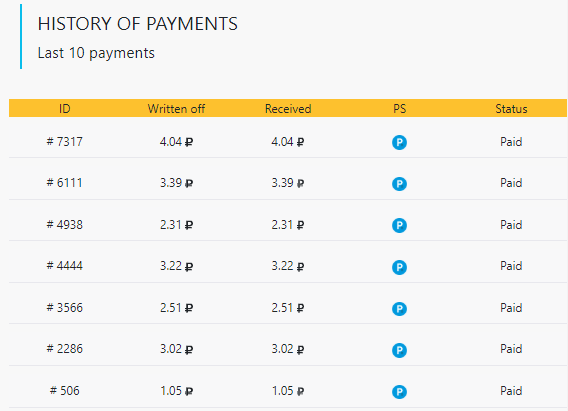Click the 2.51 received amount
568x411 pixels.
288,308
